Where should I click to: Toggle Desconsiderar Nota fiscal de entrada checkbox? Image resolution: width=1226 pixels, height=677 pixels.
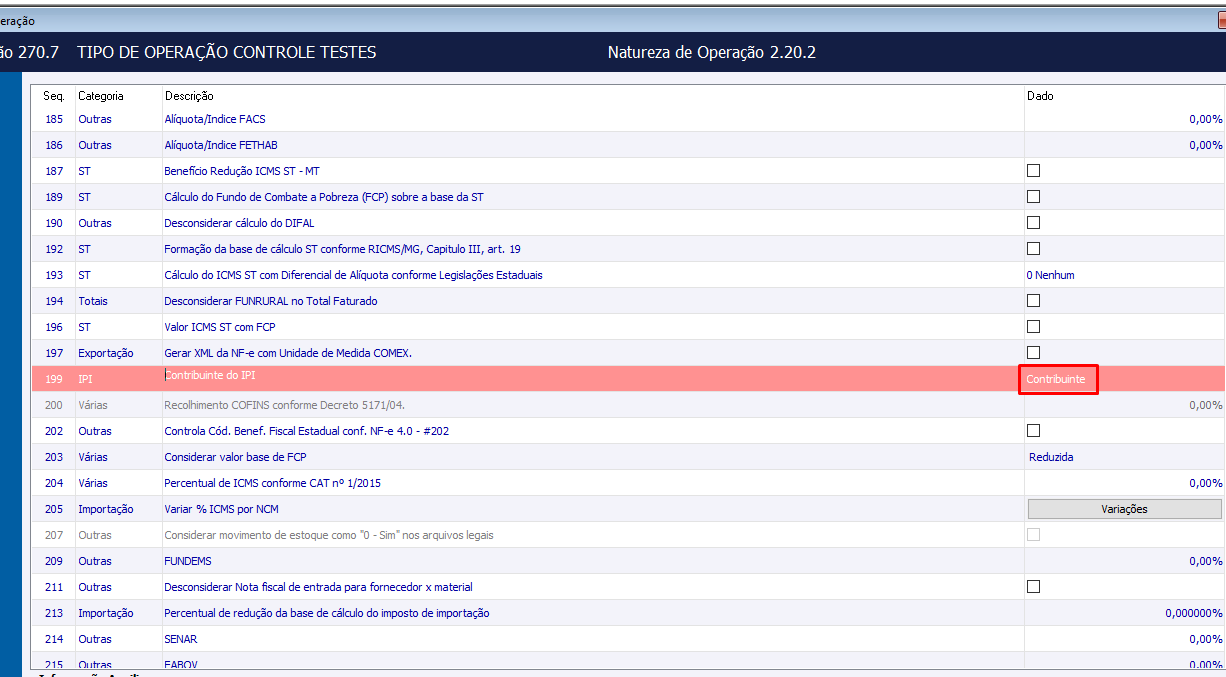pyautogui.click(x=1033, y=587)
